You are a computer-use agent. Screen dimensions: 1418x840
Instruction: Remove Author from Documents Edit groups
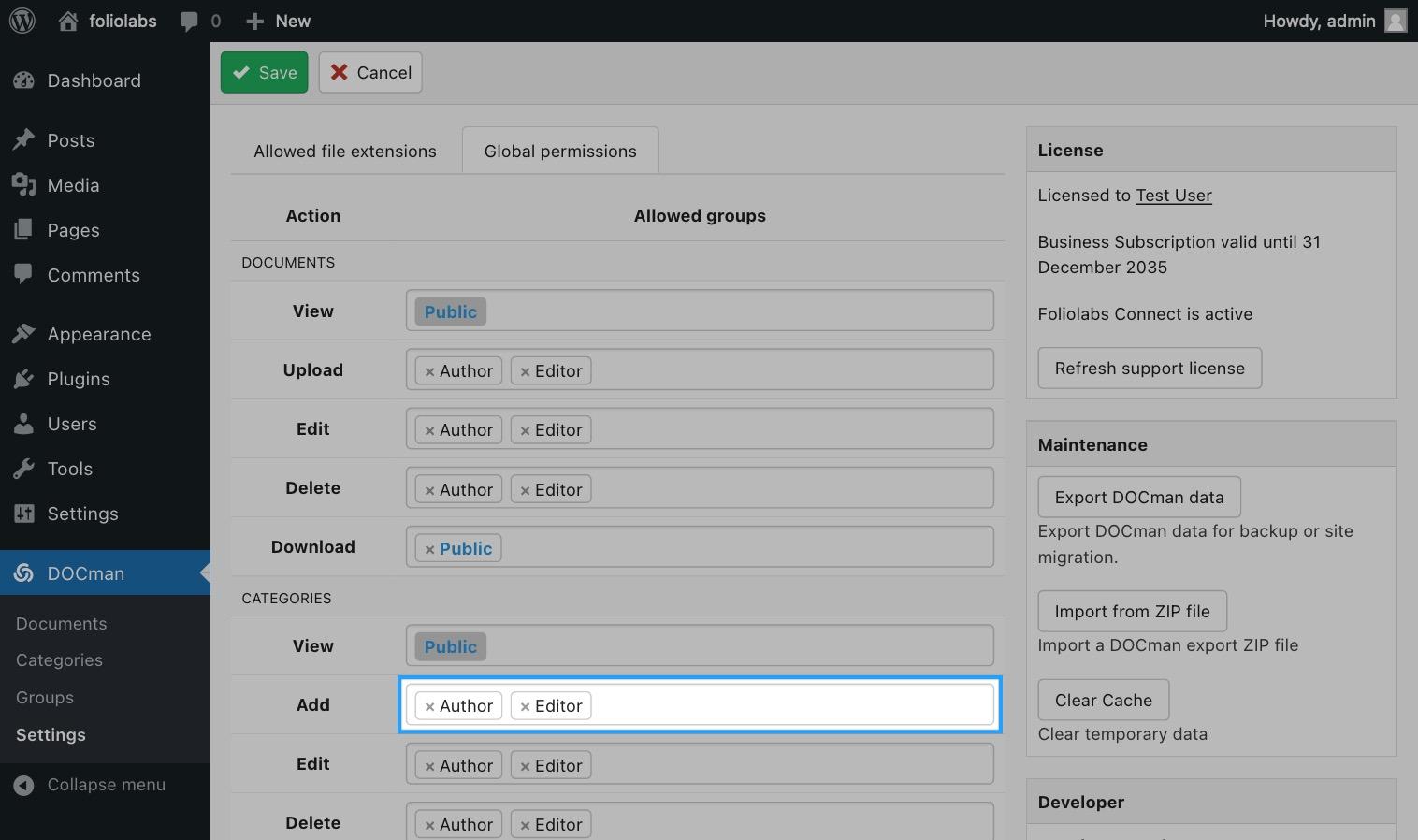point(429,431)
